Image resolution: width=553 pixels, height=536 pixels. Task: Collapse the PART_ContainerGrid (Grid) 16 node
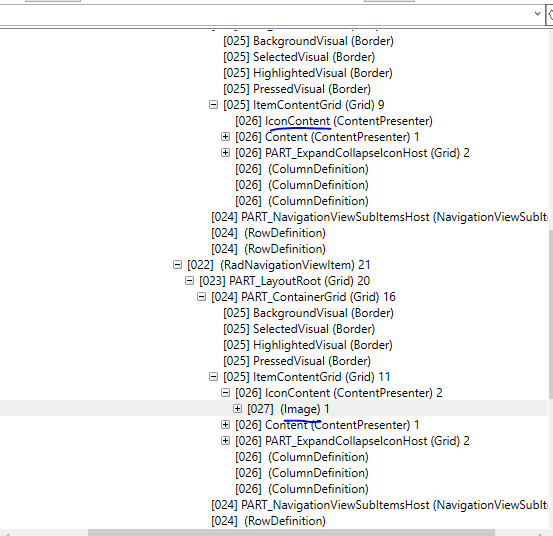pos(201,297)
